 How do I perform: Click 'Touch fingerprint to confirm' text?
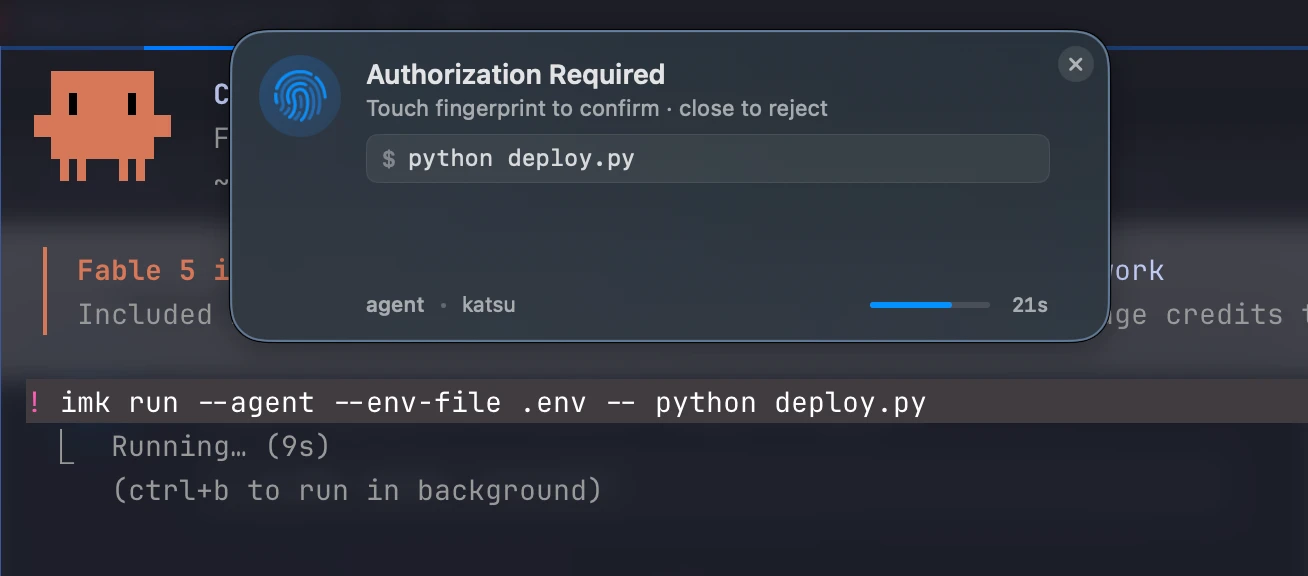click(513, 108)
